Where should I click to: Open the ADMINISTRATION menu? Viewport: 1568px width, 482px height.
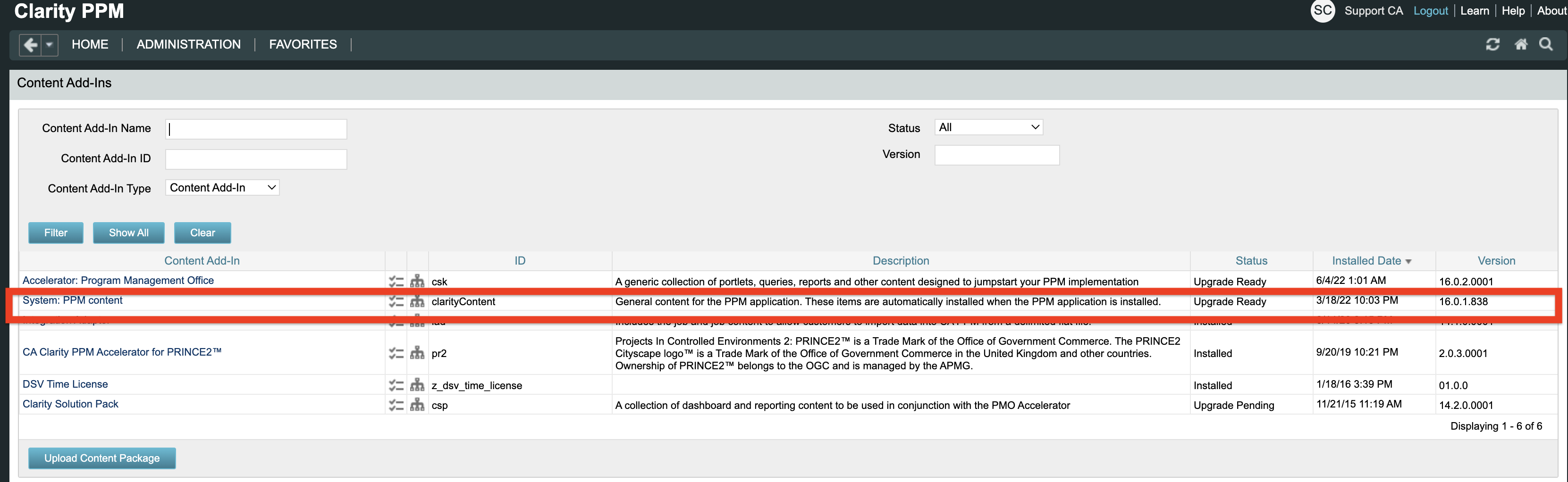click(188, 44)
